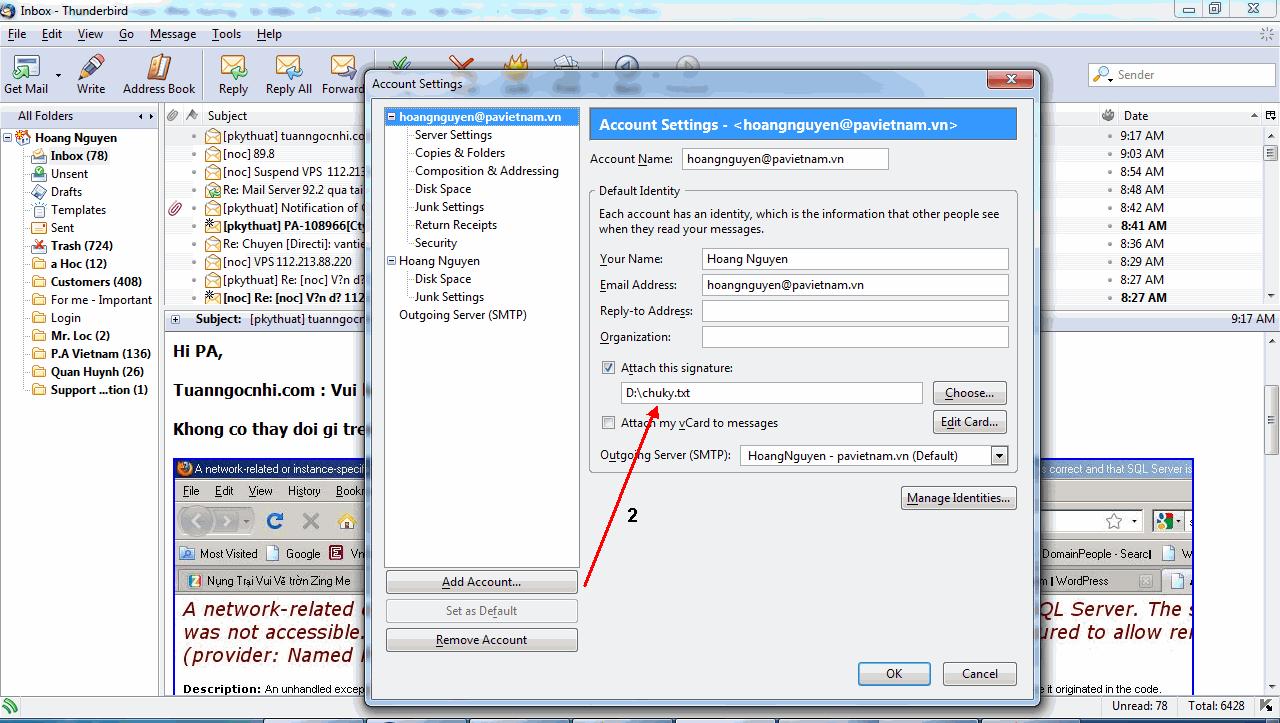The width and height of the screenshot is (1280, 723).
Task: Click the attachment paperclip icon in message list
Action: coord(174,208)
